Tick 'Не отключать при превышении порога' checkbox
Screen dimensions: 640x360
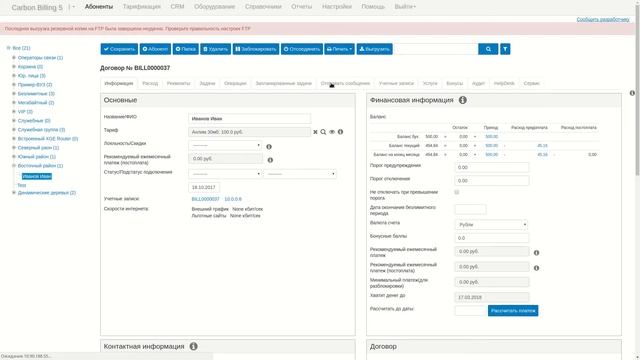click(x=457, y=192)
